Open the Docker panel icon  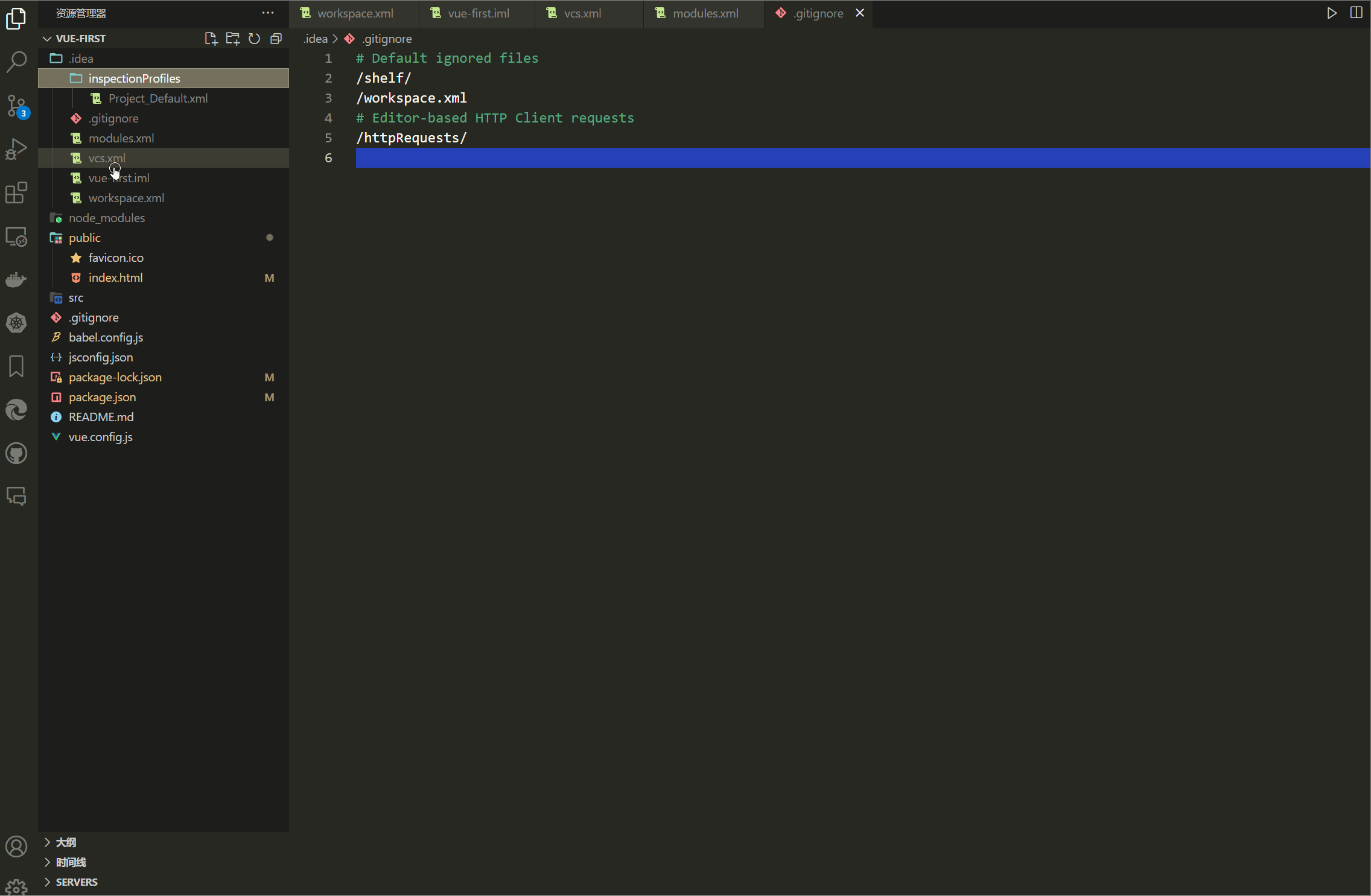pos(16,279)
